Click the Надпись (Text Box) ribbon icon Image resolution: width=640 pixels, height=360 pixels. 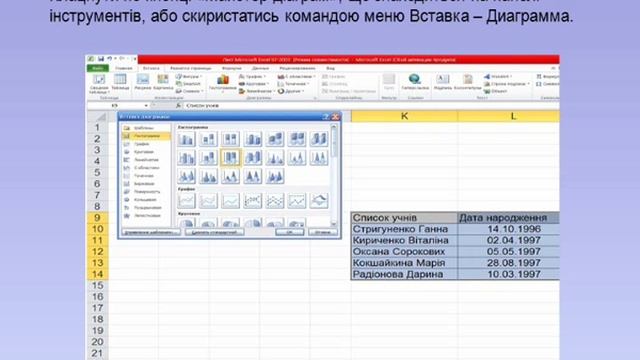[442, 81]
